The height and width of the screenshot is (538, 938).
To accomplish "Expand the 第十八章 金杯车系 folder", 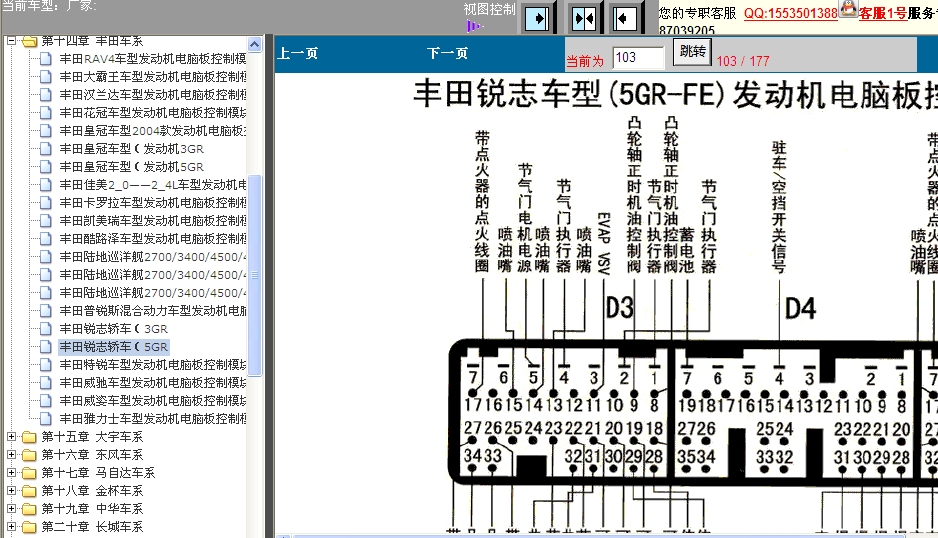I will point(11,491).
